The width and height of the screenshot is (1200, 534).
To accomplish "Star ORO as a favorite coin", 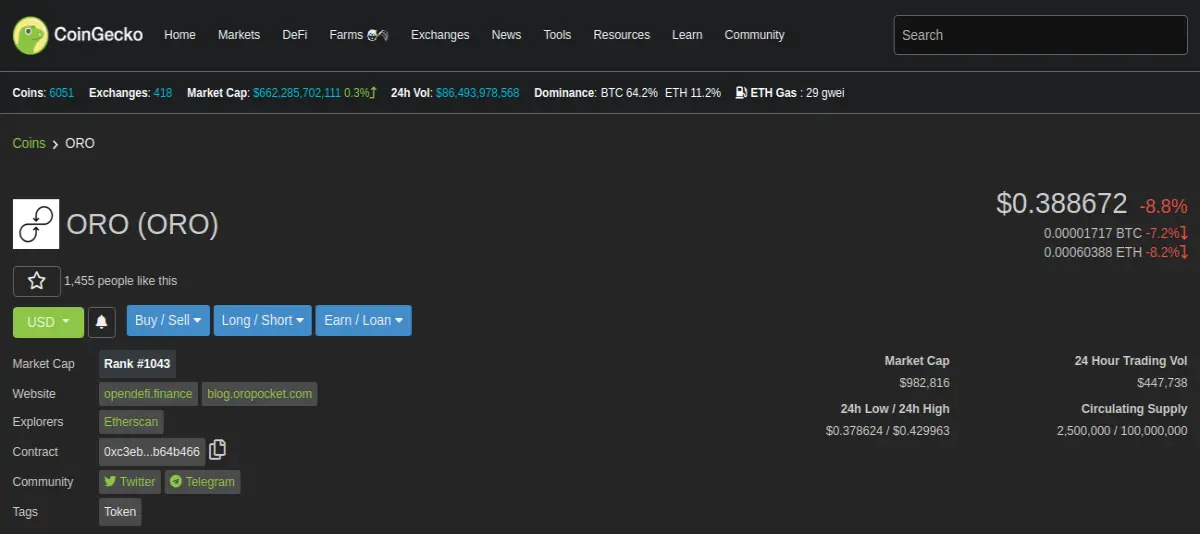I will click(37, 281).
